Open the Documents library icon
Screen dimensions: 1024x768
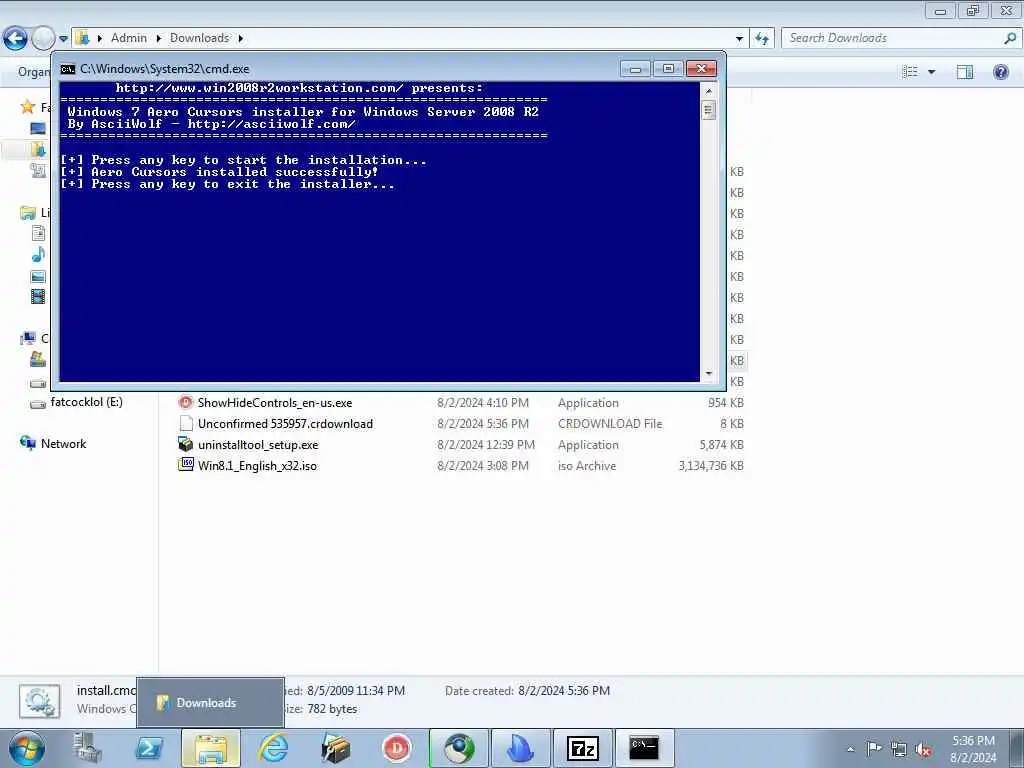39,233
